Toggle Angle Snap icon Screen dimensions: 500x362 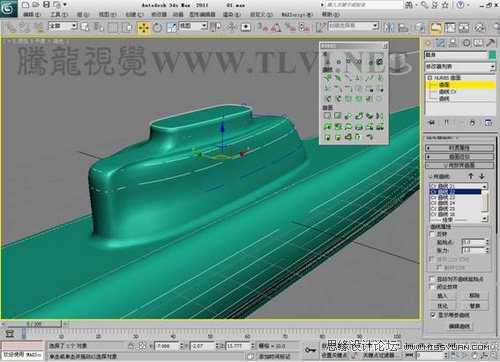point(276,27)
